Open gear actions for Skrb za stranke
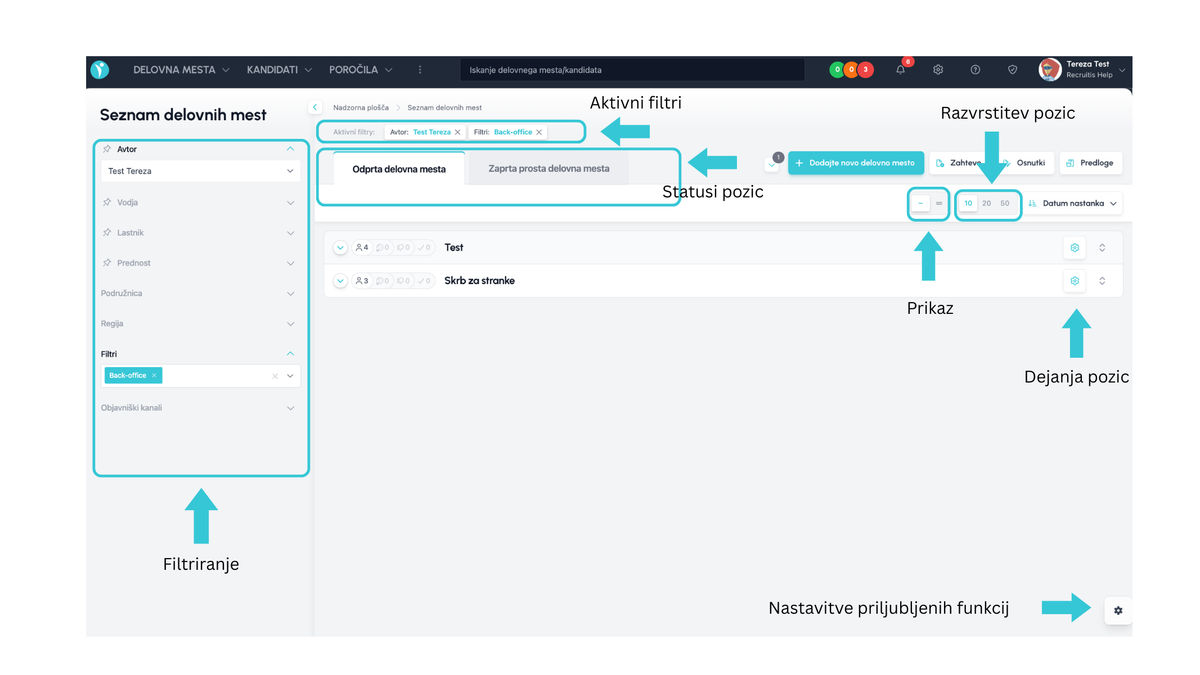This screenshot has width=1200, height=675. click(1074, 281)
